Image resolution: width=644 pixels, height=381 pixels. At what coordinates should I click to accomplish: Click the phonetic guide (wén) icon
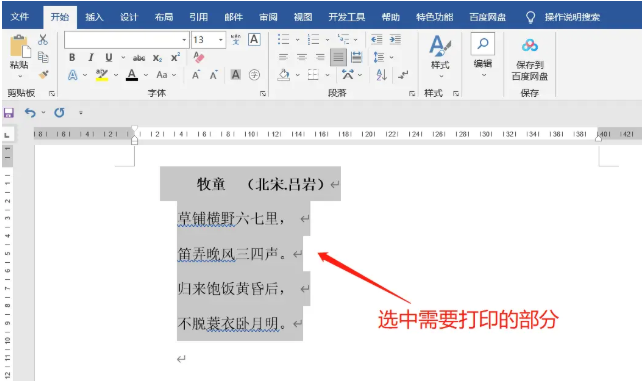236,40
